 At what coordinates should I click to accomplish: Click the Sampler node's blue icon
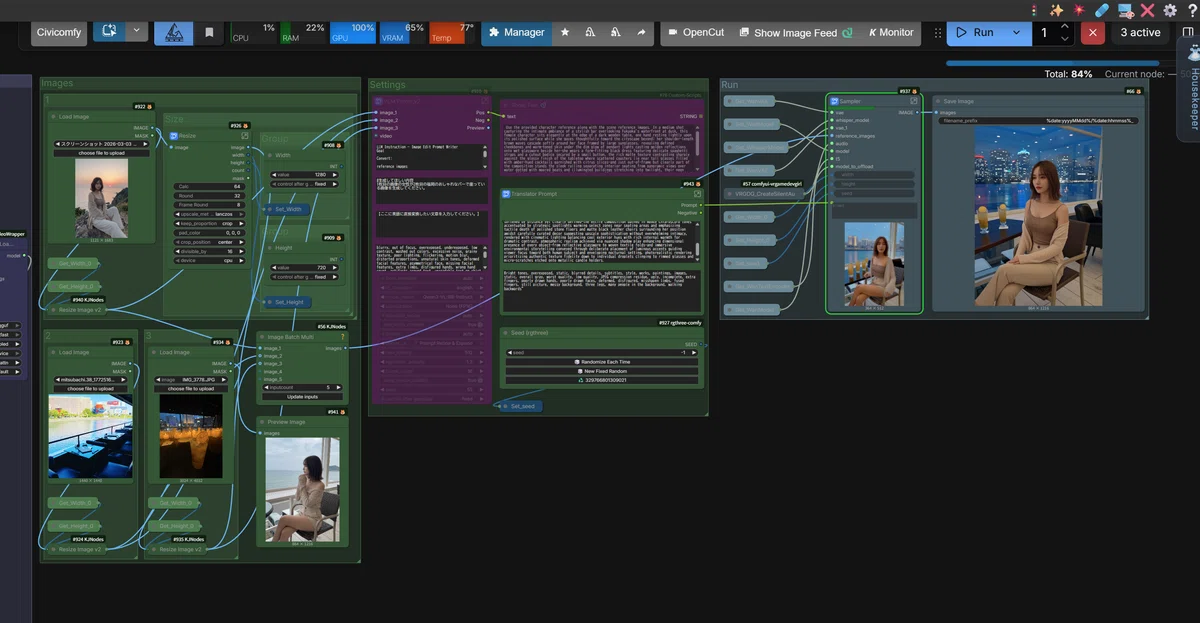[834, 101]
